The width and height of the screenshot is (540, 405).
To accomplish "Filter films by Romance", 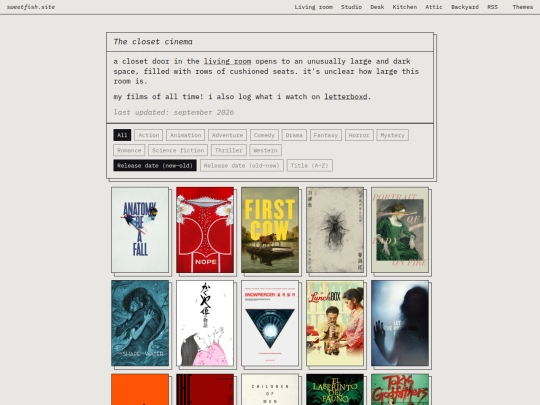I will pos(129,150).
